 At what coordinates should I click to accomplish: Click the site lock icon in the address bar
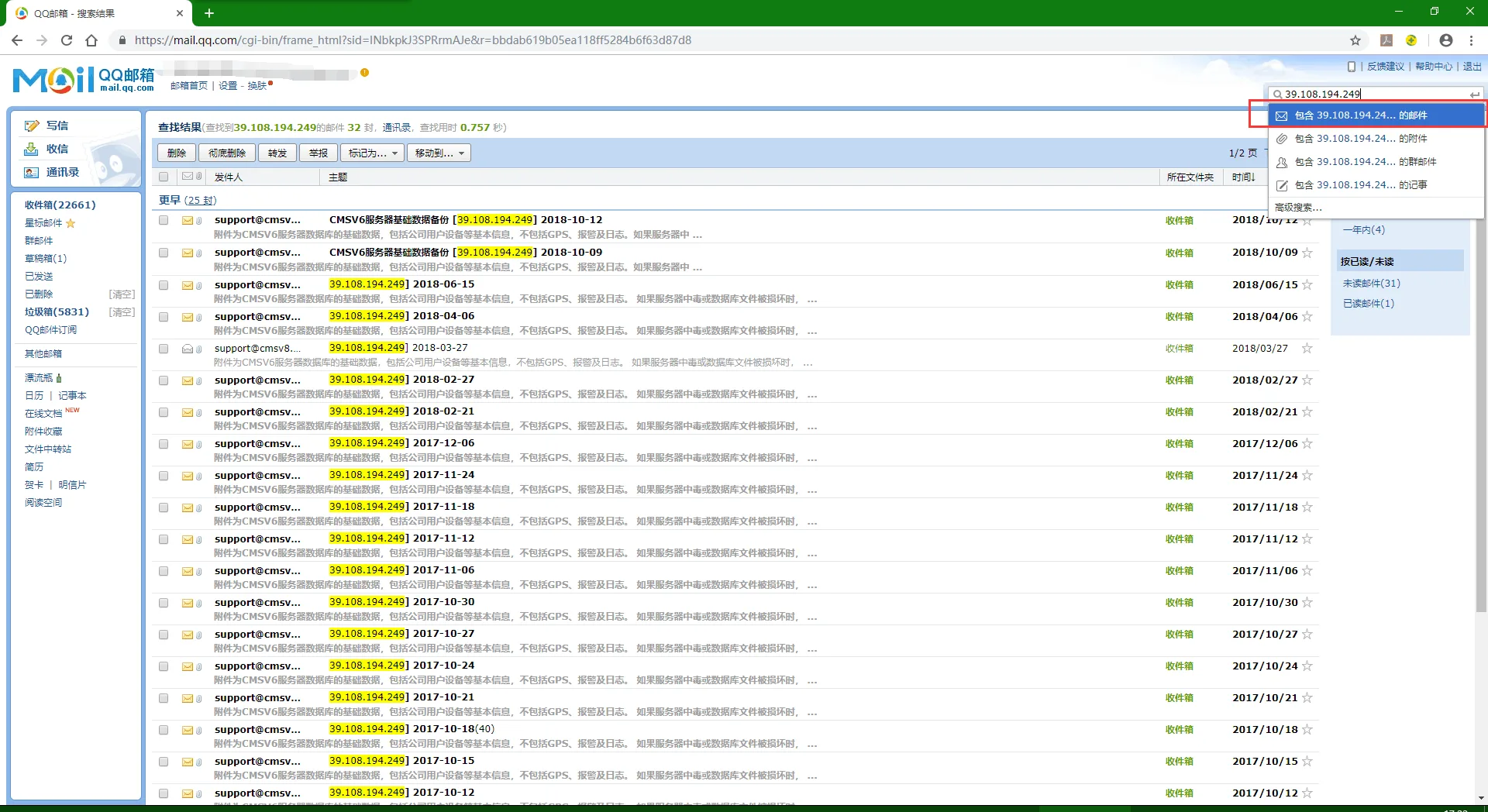122,40
